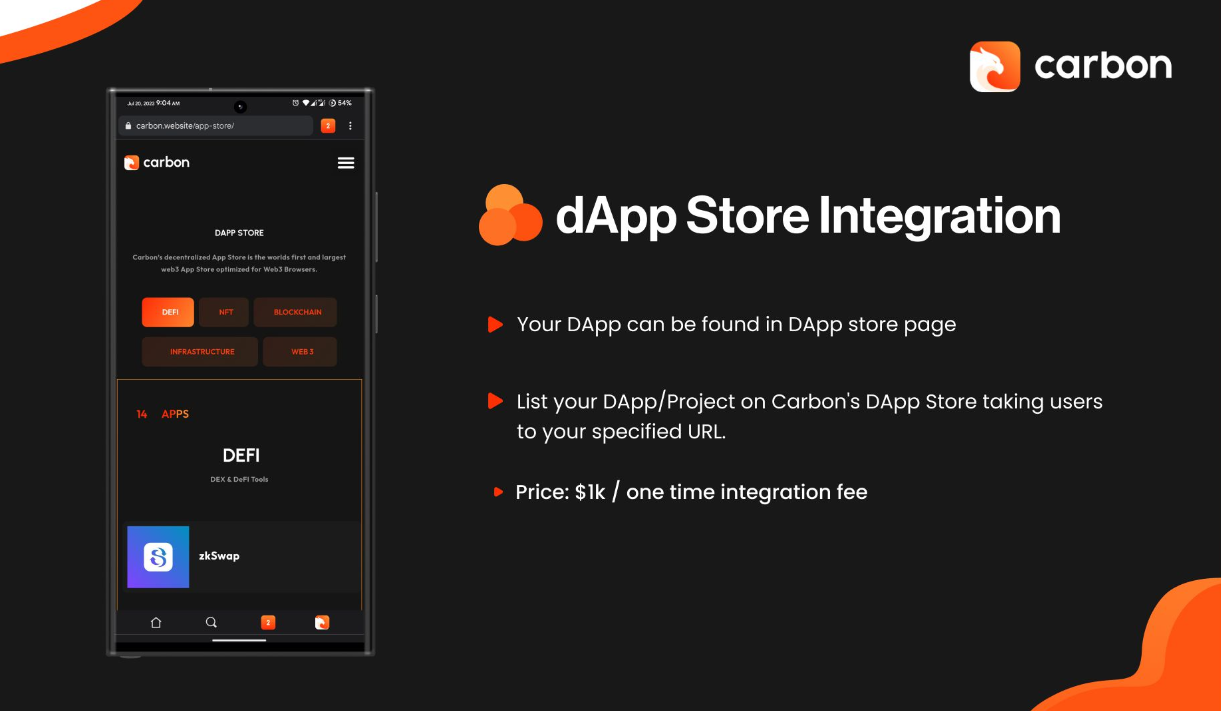Switch to the DEFI category tab
The image size is (1221, 711).
tap(167, 311)
